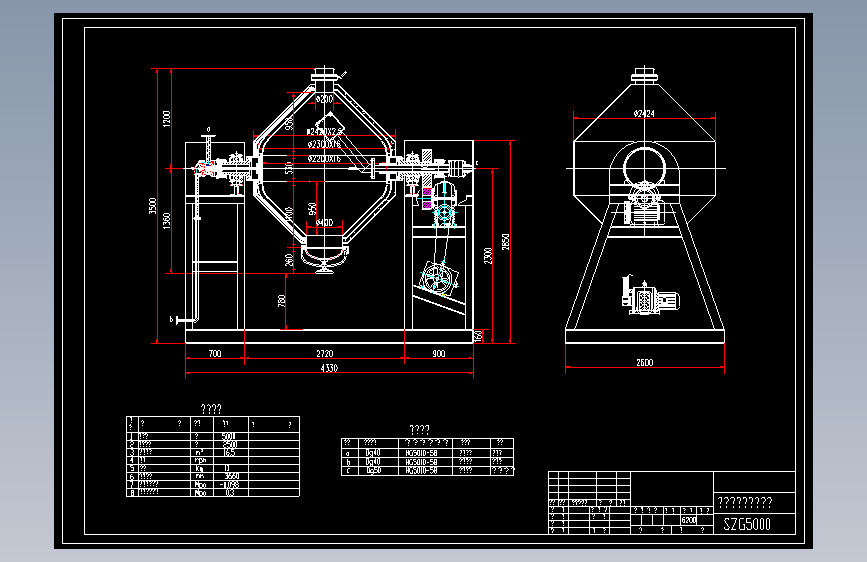This screenshot has height=562, width=867.
Task: Select the 2600 width dimension in side view
Action: point(645,363)
